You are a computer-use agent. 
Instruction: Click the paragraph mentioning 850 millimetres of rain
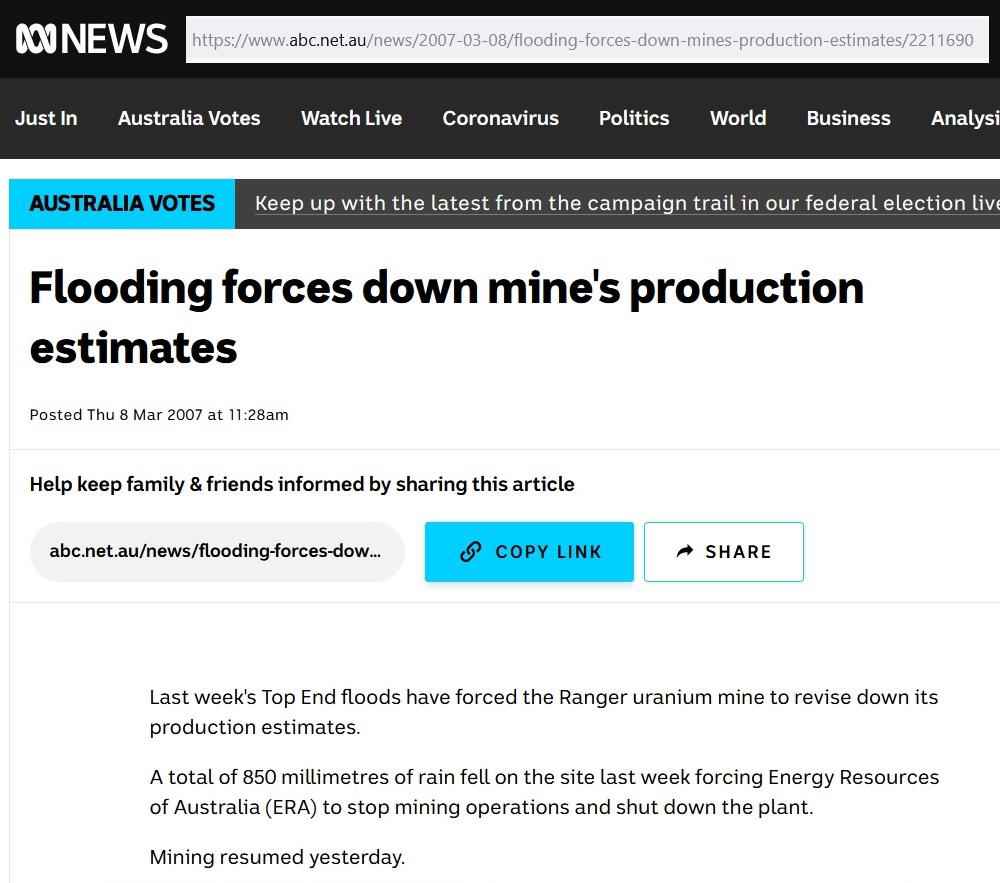click(544, 792)
